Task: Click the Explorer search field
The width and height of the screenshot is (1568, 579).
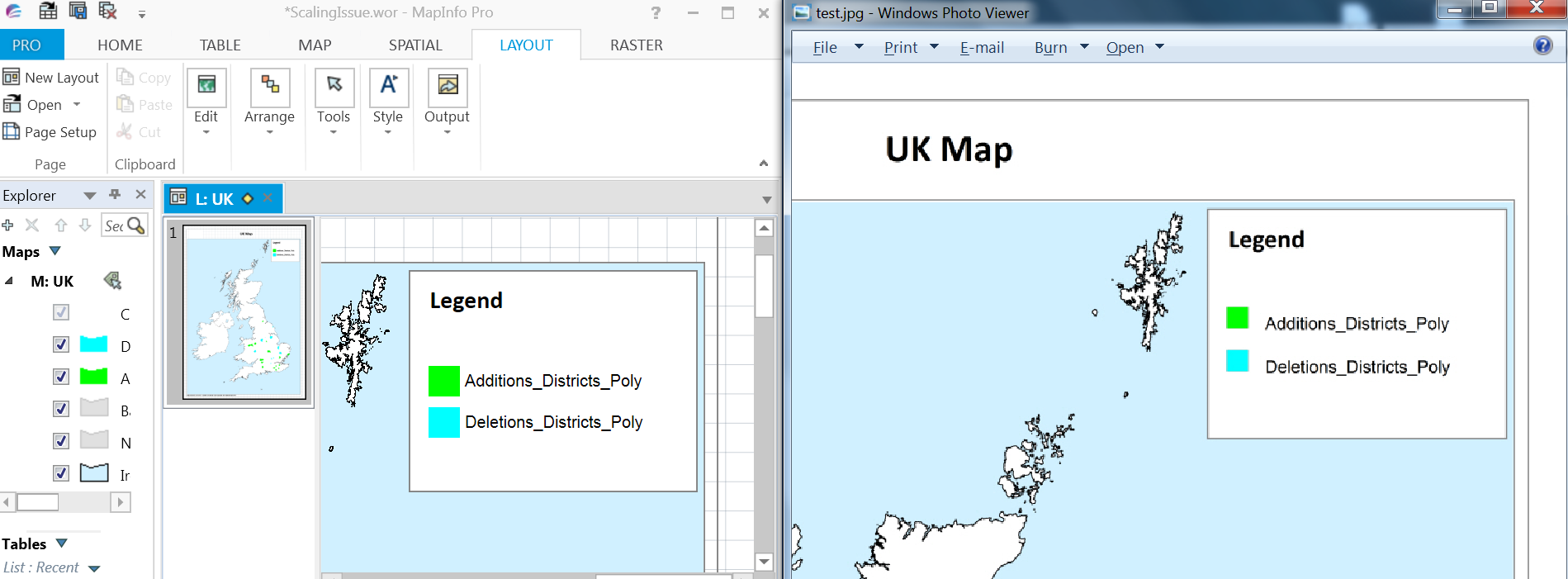Action: 114,225
